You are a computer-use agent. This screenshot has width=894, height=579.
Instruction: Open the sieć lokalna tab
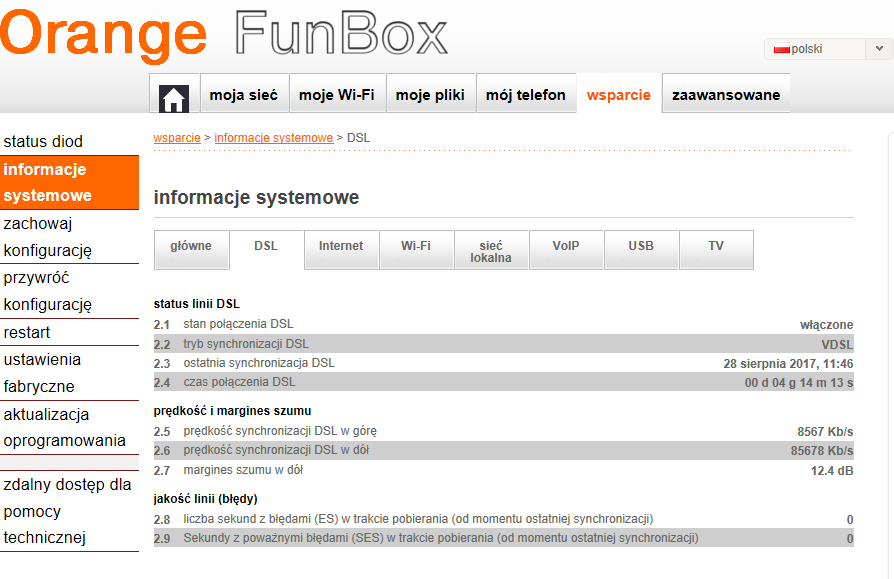pos(491,251)
